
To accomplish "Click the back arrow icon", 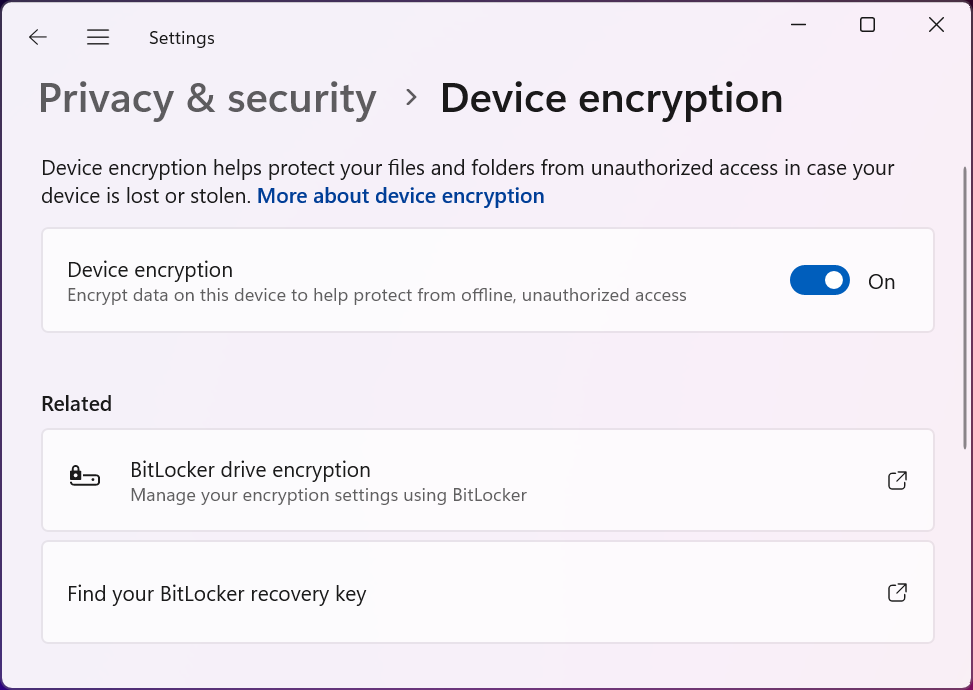I will pos(38,38).
